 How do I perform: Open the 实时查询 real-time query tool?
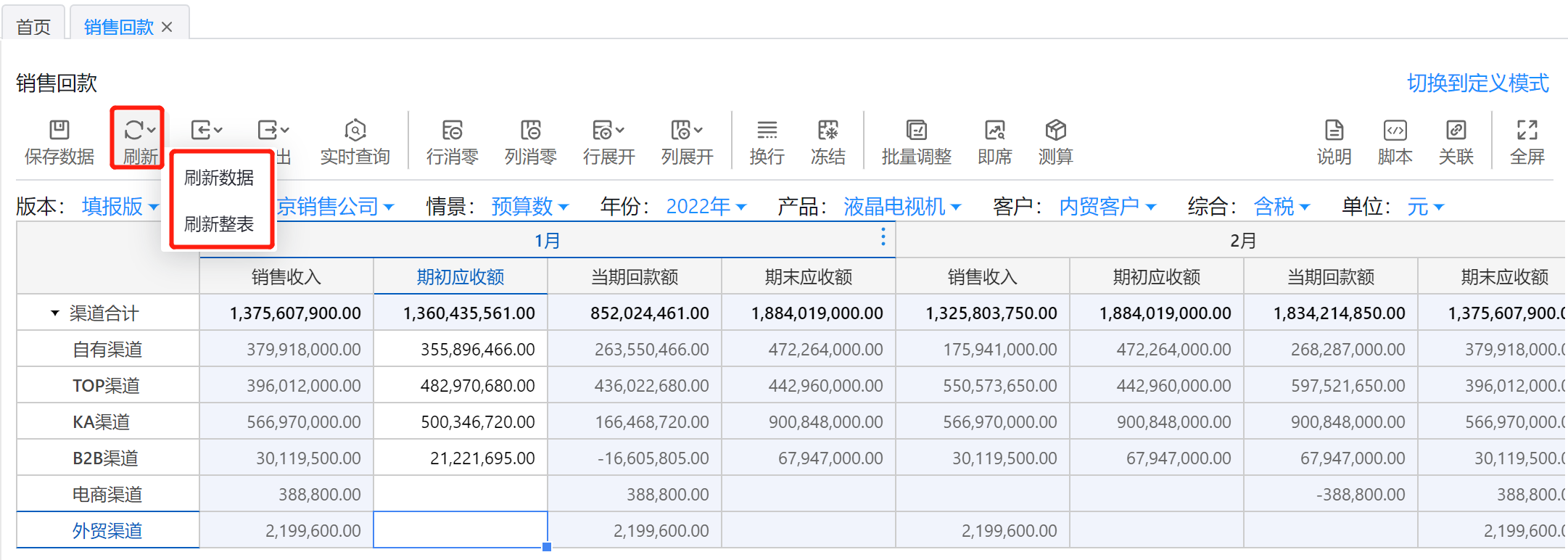pos(355,131)
